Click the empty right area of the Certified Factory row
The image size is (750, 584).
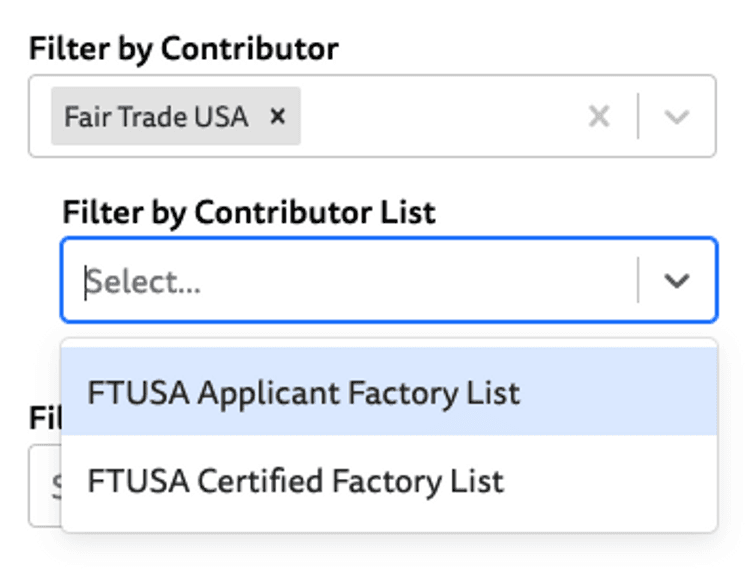pyautogui.click(x=610, y=480)
